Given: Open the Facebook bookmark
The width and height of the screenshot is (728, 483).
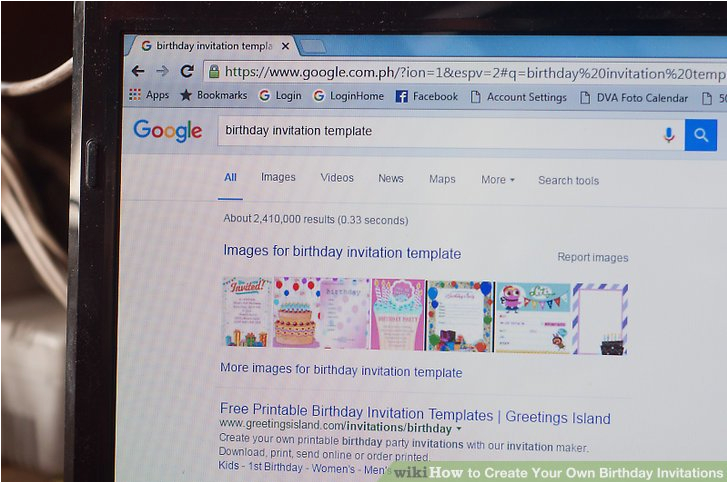Looking at the screenshot, I should (427, 97).
